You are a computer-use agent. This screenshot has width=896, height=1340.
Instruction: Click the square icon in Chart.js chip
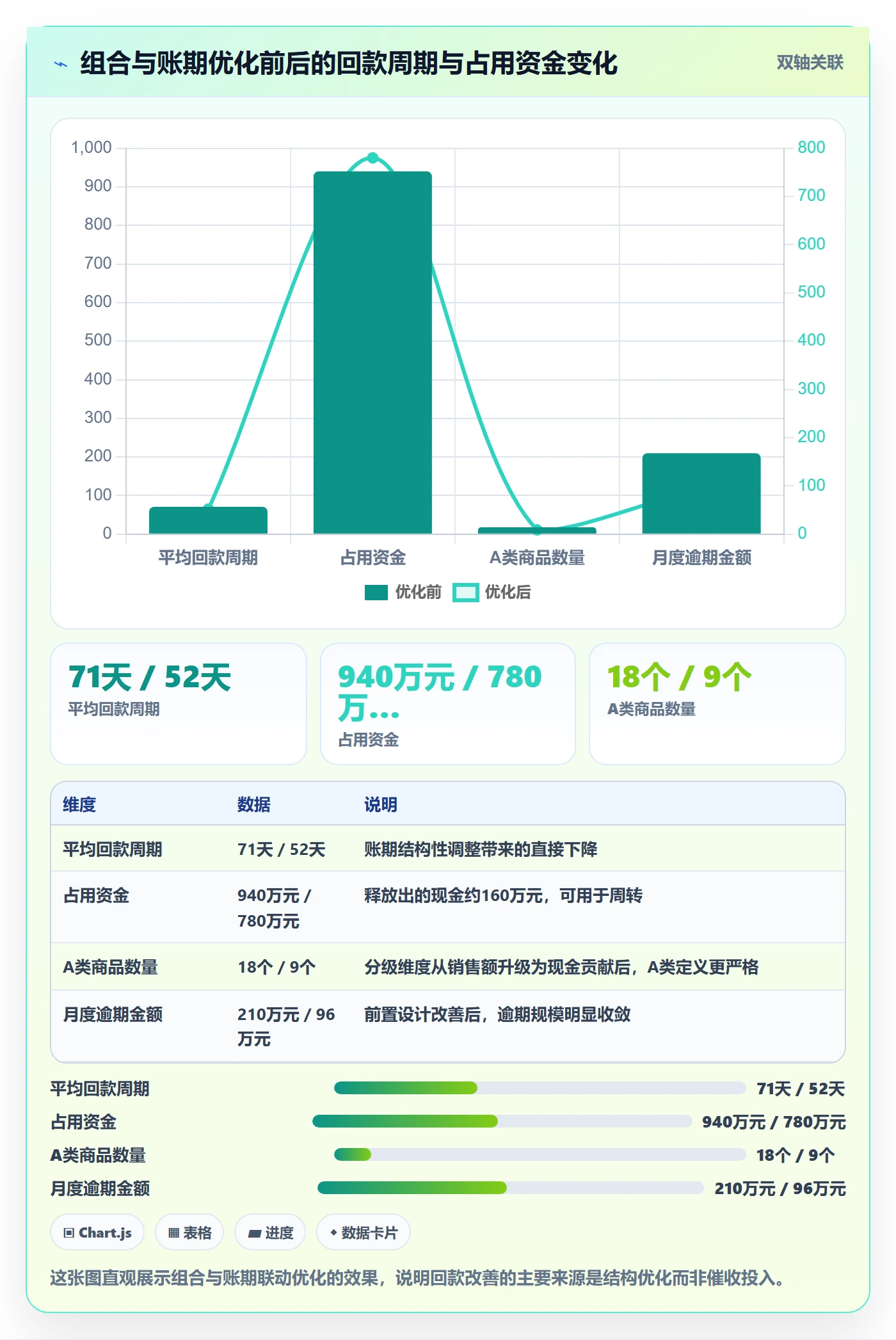click(69, 1233)
